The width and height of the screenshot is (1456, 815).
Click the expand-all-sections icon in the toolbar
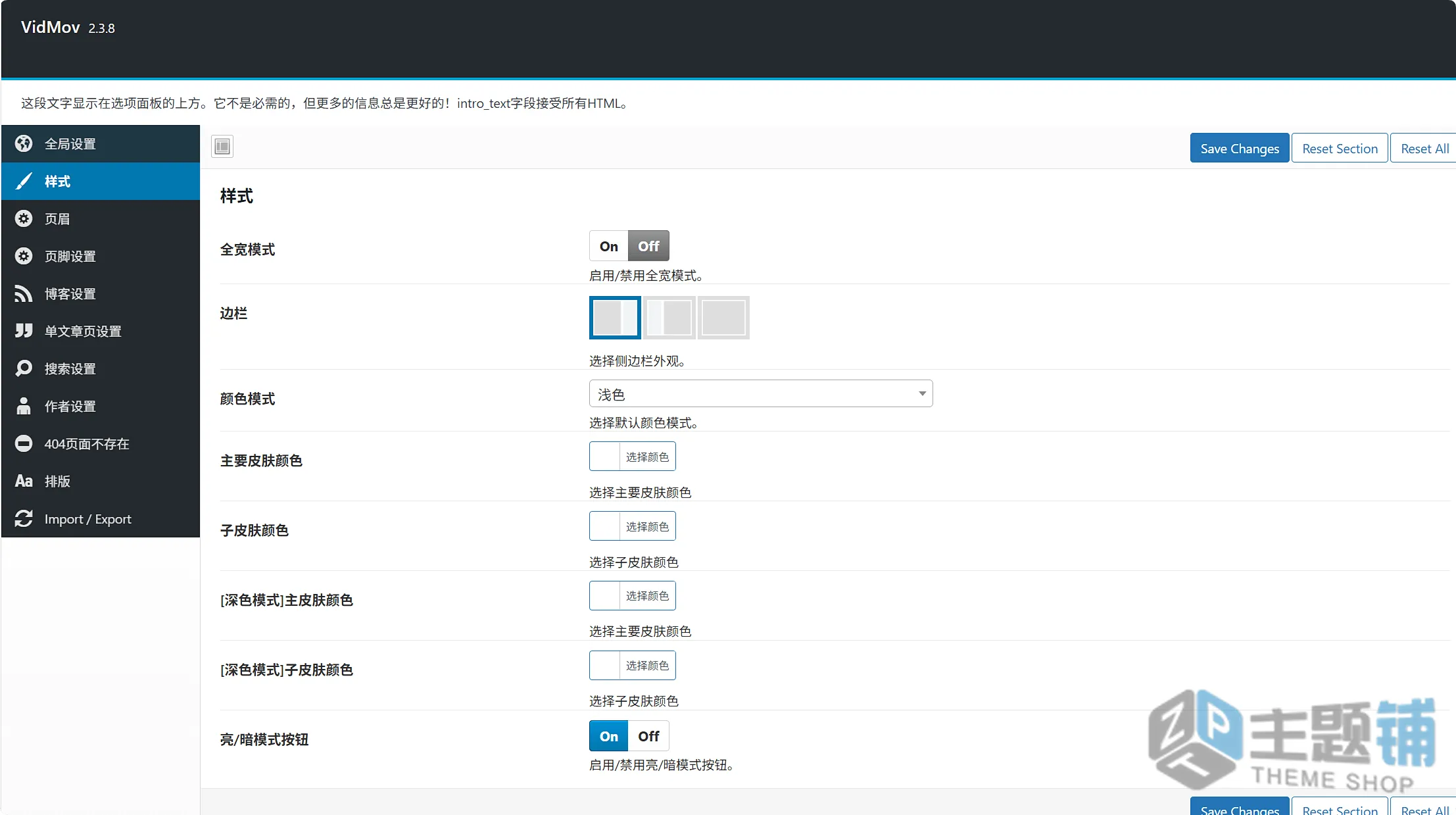point(222,146)
